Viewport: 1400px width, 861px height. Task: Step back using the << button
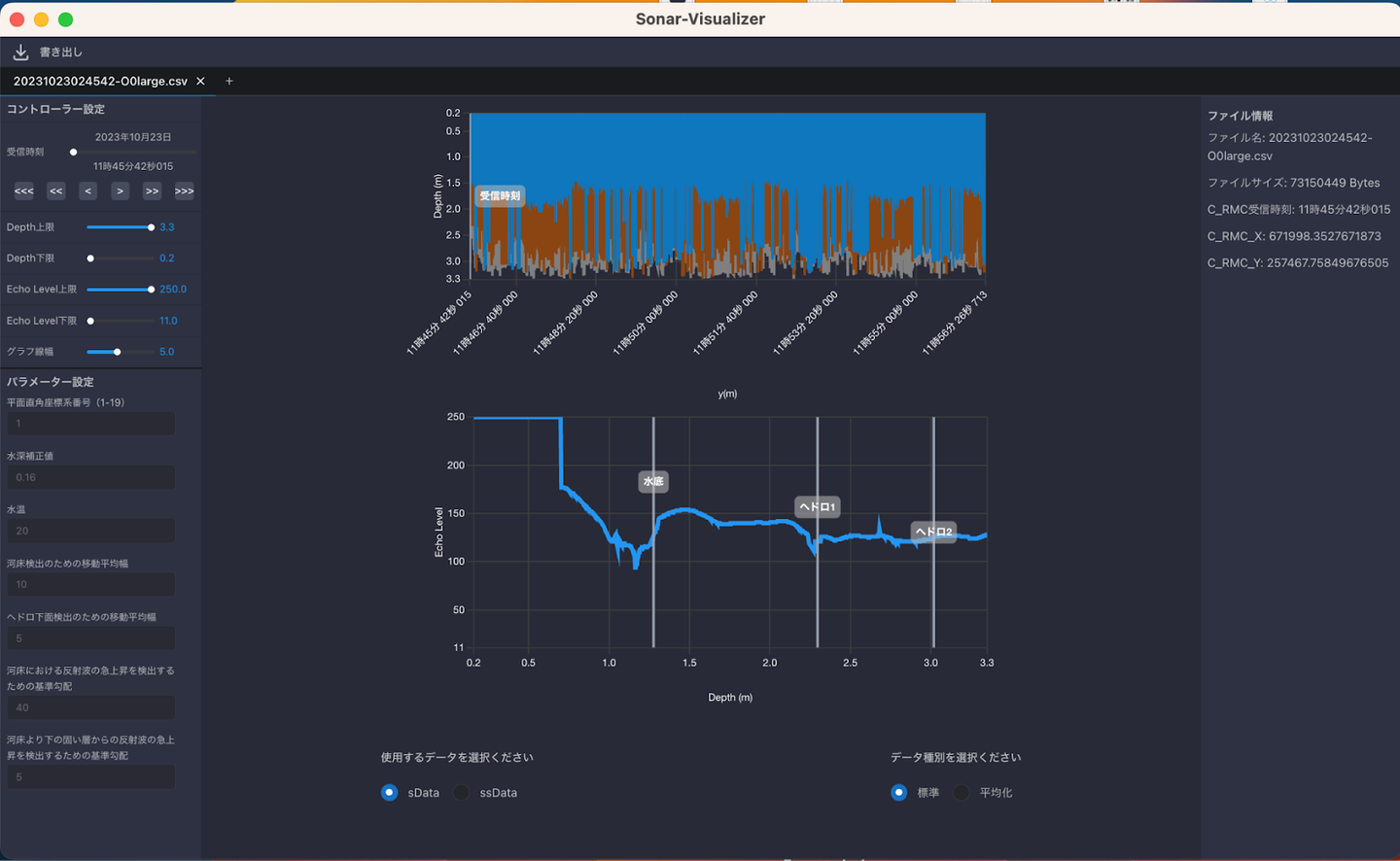pyautogui.click(x=56, y=191)
